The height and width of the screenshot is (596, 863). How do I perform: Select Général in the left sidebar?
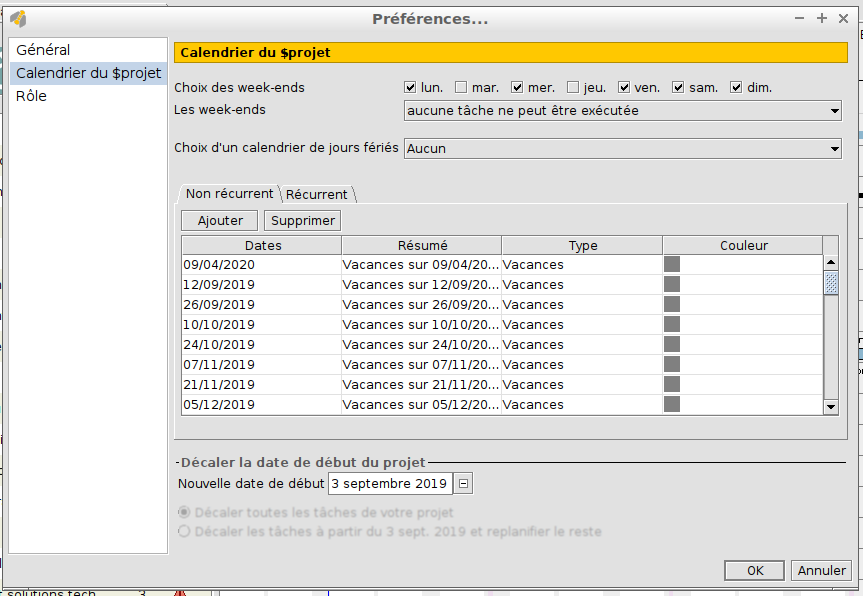coord(43,50)
